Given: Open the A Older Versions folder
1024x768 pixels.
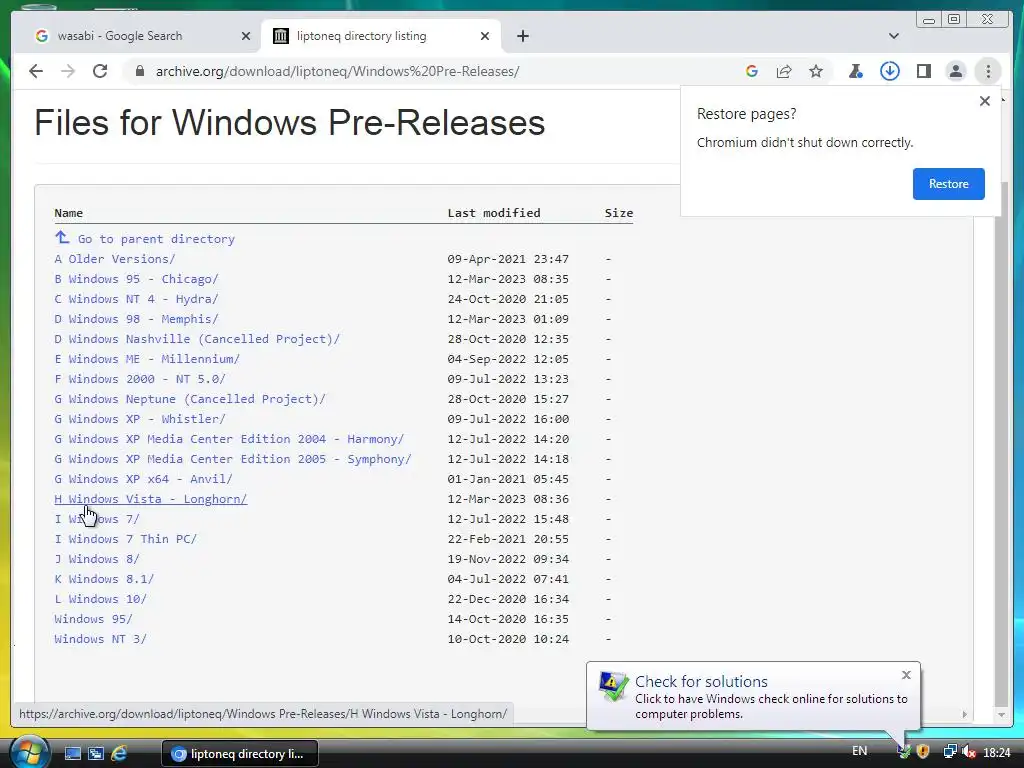Looking at the screenshot, I should [x=115, y=259].
